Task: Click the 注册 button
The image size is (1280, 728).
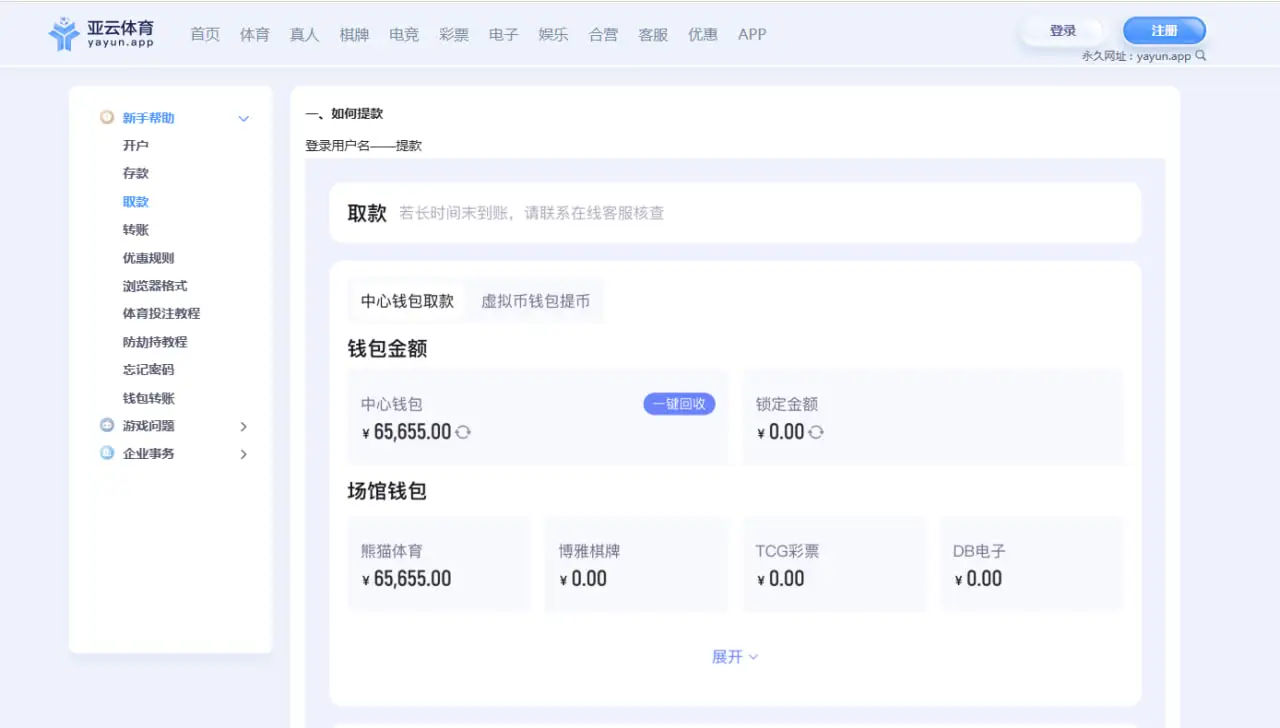Action: point(1164,31)
